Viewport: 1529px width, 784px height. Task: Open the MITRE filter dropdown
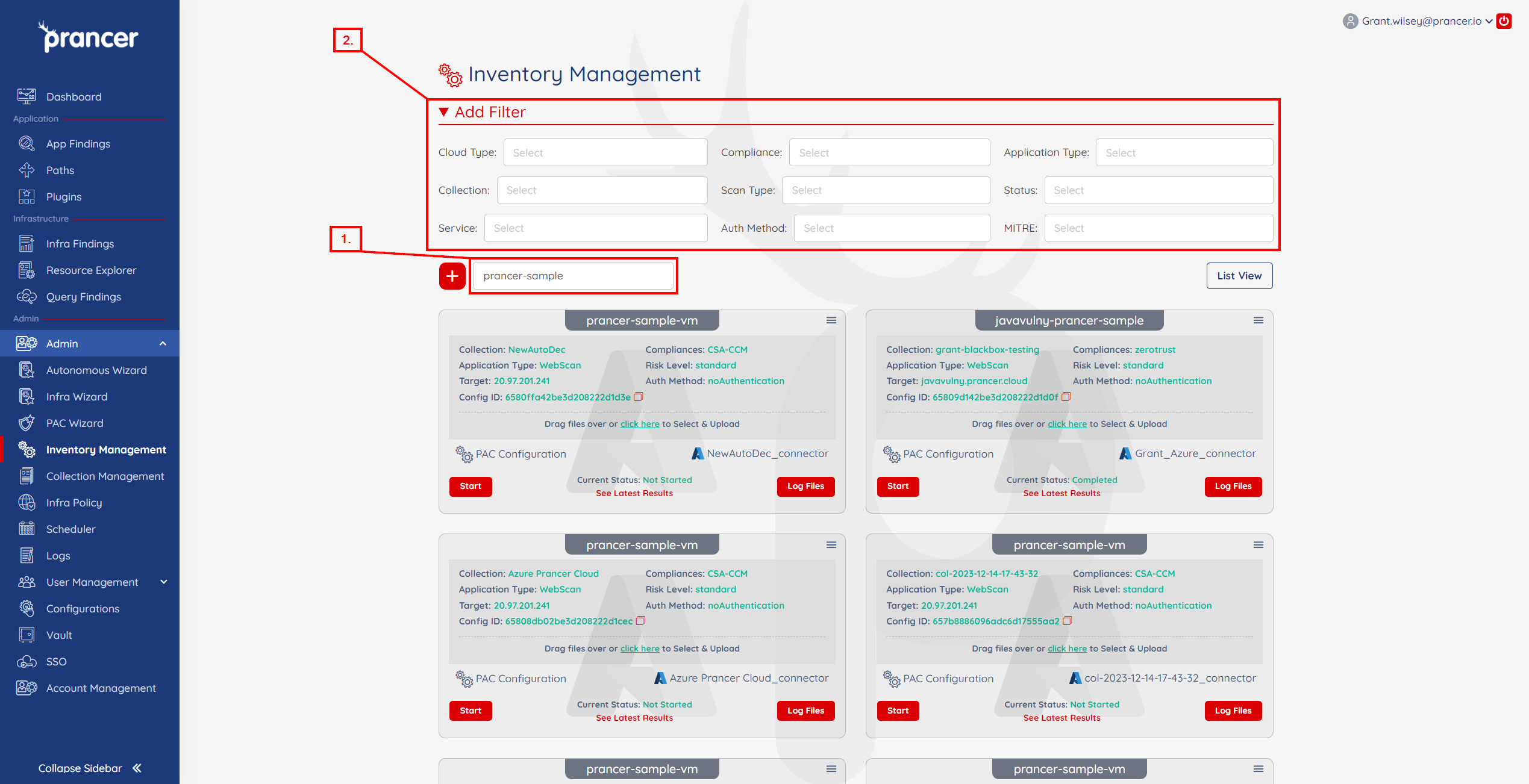pyautogui.click(x=1158, y=228)
